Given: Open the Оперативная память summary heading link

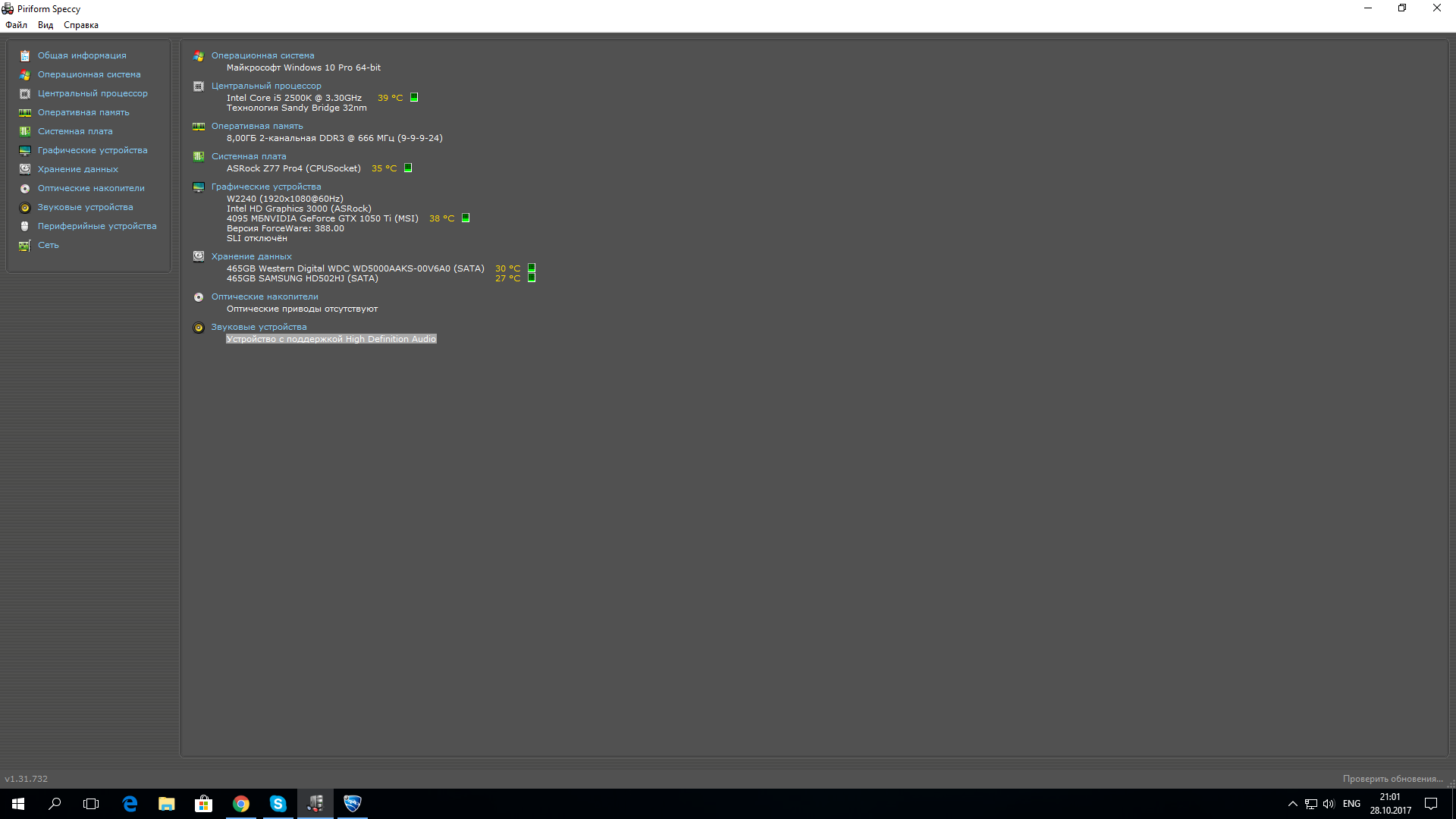Looking at the screenshot, I should (257, 126).
